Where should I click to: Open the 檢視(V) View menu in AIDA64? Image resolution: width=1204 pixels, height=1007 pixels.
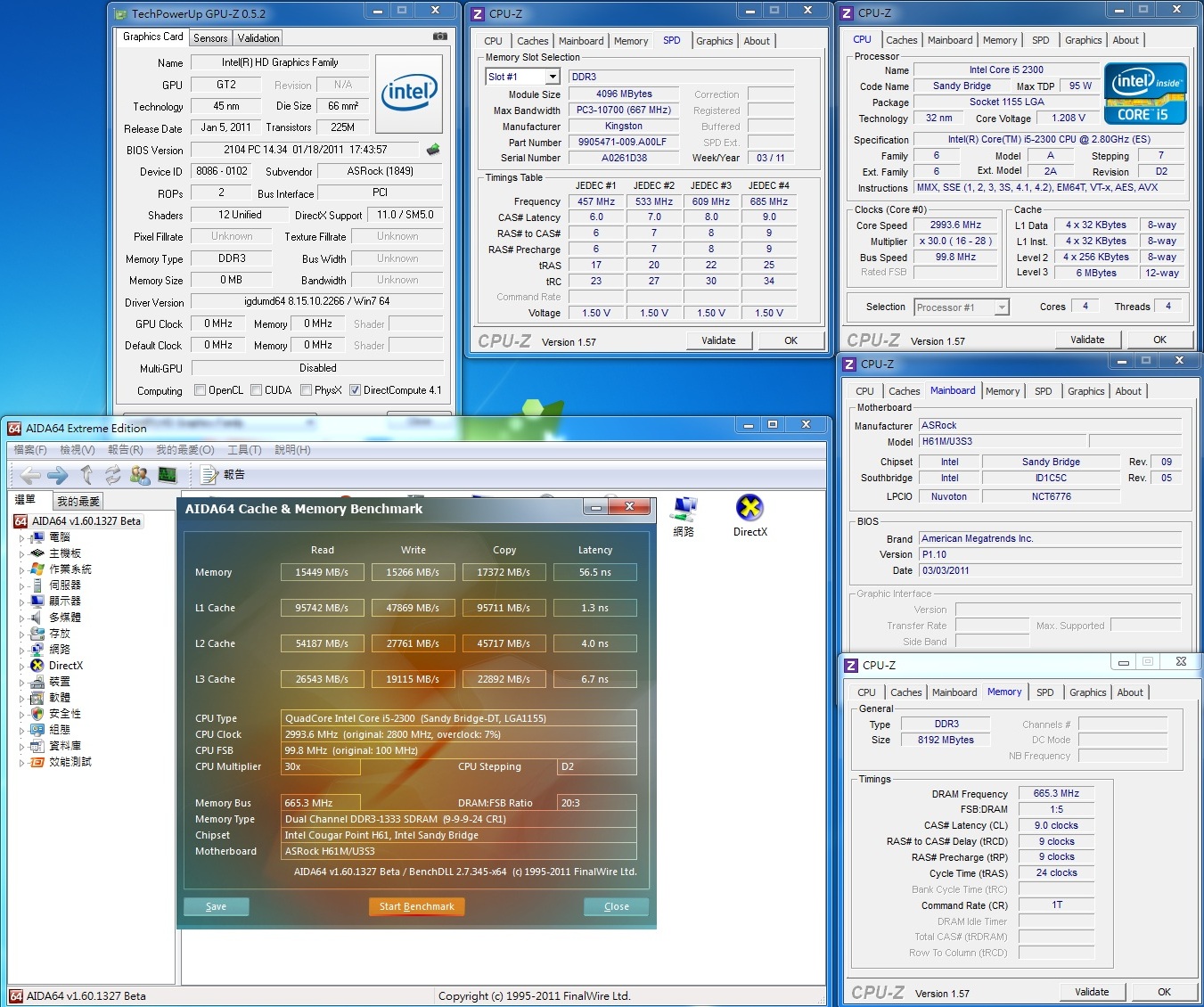click(x=78, y=450)
